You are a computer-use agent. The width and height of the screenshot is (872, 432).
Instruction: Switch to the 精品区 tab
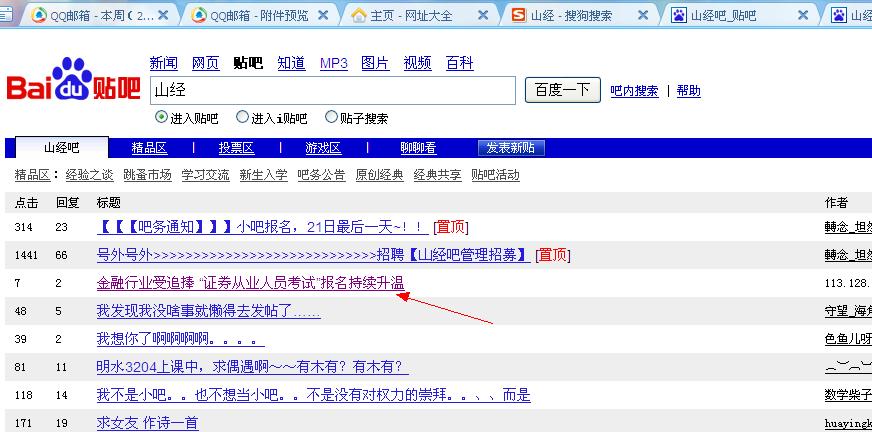(149, 148)
